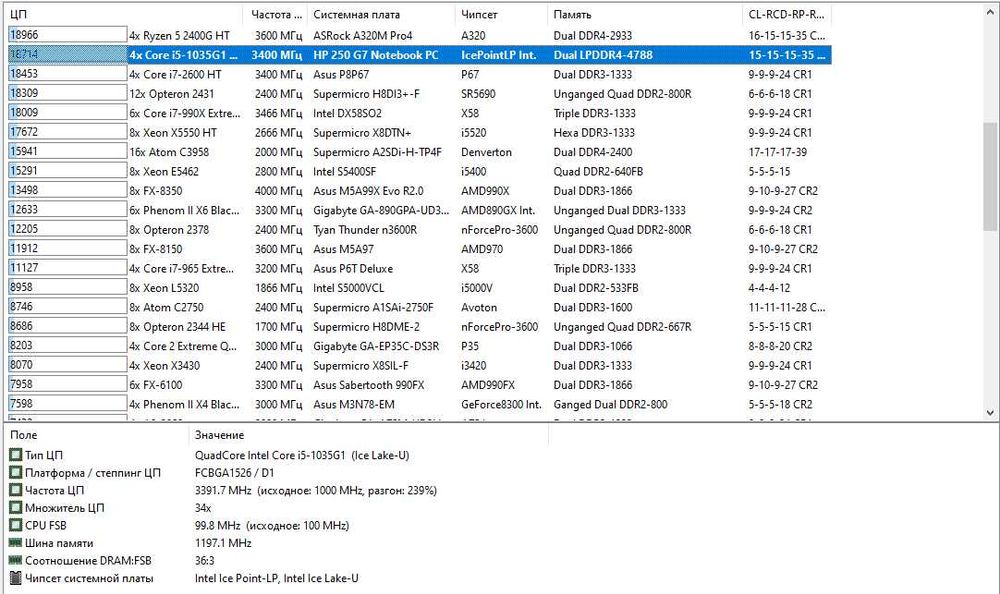Select the 4x Xeon X3430 row
The width and height of the screenshot is (1000, 594).
[420, 366]
